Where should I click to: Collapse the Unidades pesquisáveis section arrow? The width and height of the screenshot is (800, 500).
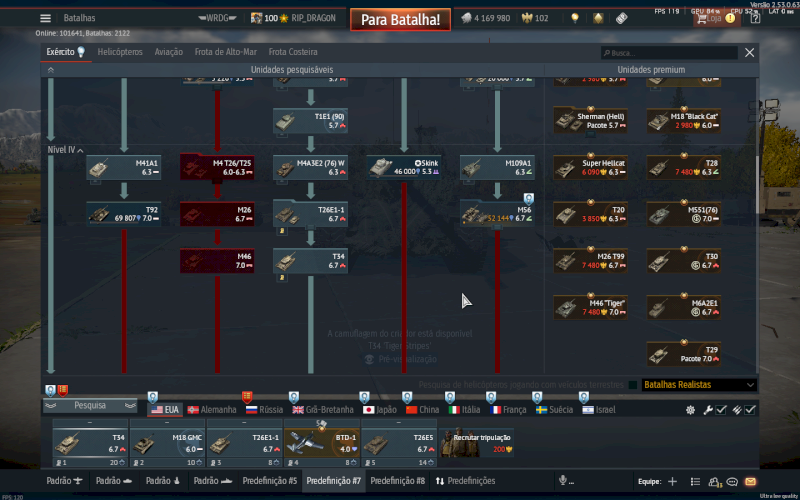coord(52,70)
